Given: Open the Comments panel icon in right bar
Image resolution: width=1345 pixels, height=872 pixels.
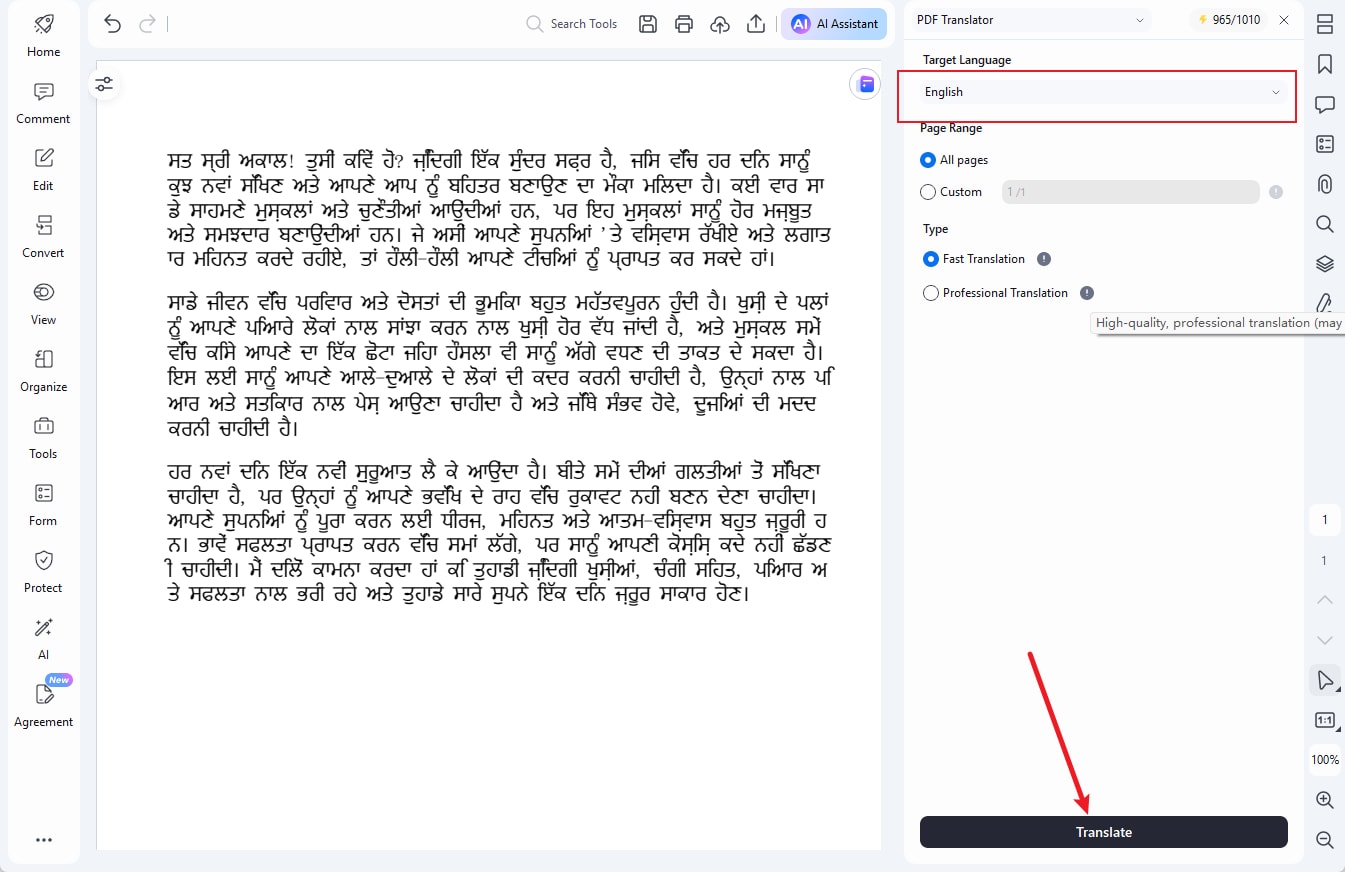Looking at the screenshot, I should coord(1325,104).
